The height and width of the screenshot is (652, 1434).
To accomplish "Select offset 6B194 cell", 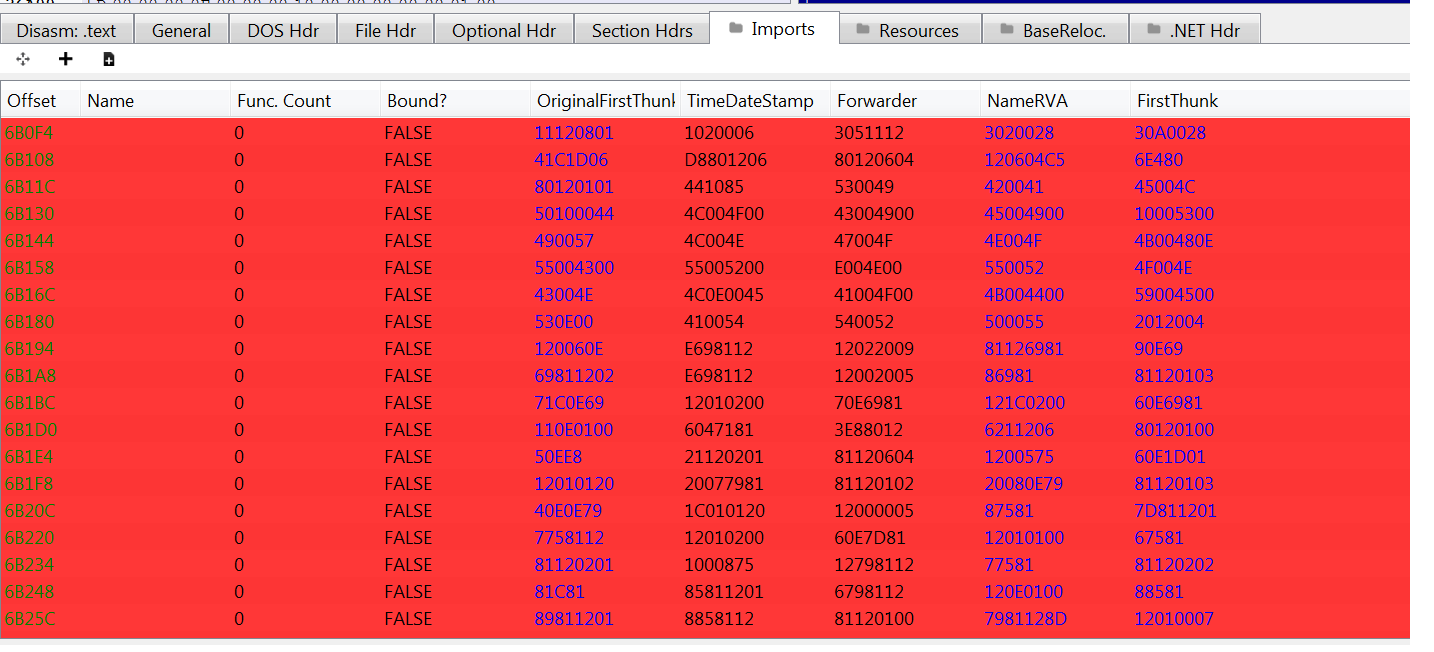I will tap(30, 349).
